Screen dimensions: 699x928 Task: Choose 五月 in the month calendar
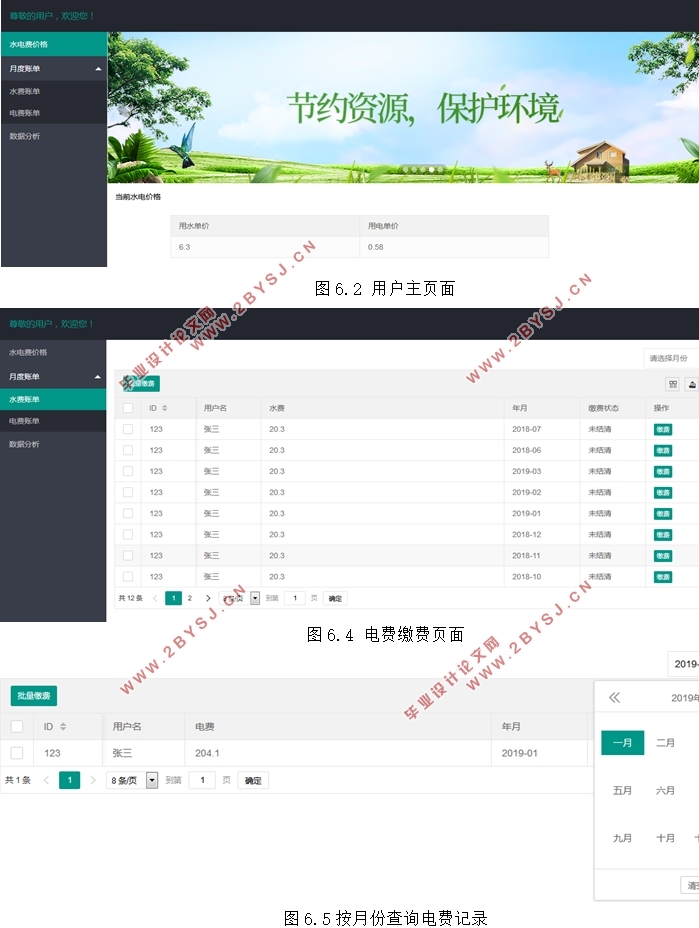coord(623,790)
